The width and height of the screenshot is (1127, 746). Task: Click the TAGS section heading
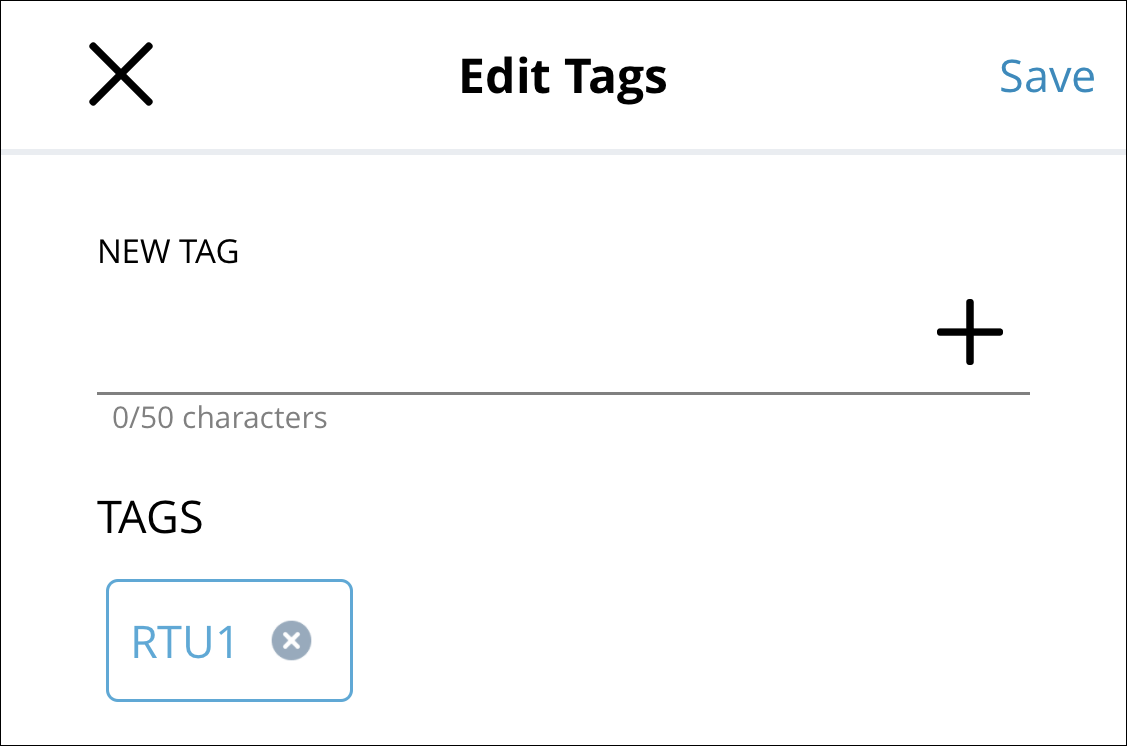pyautogui.click(x=150, y=517)
